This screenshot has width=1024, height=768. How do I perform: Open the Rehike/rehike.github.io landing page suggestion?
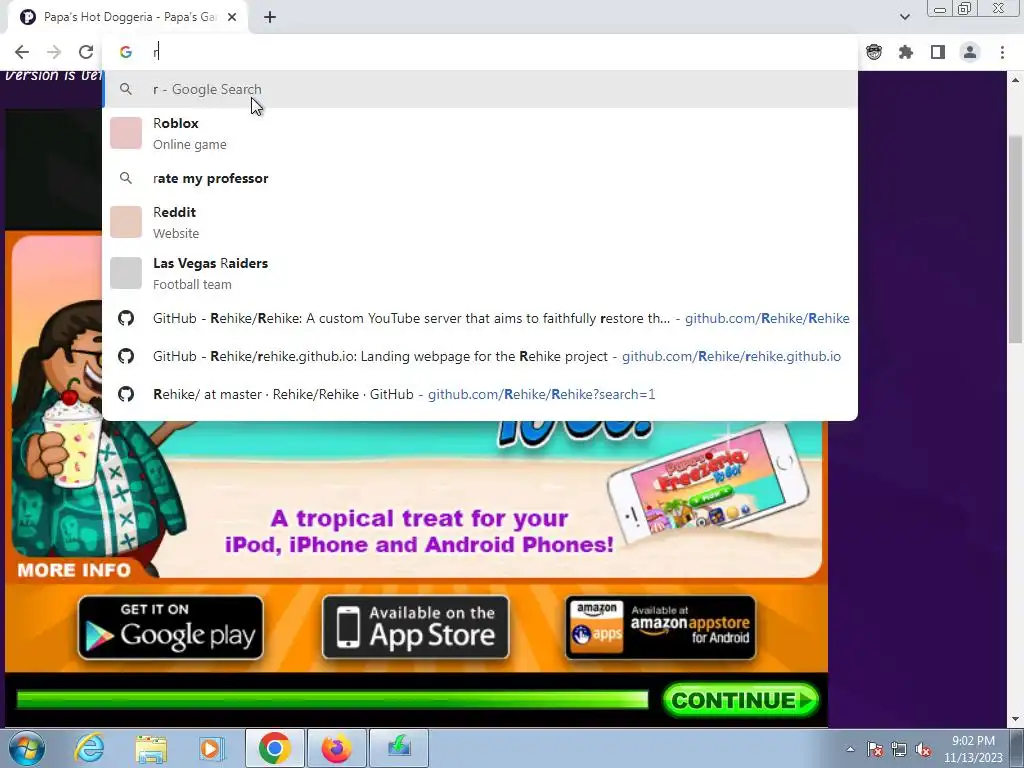point(480,357)
